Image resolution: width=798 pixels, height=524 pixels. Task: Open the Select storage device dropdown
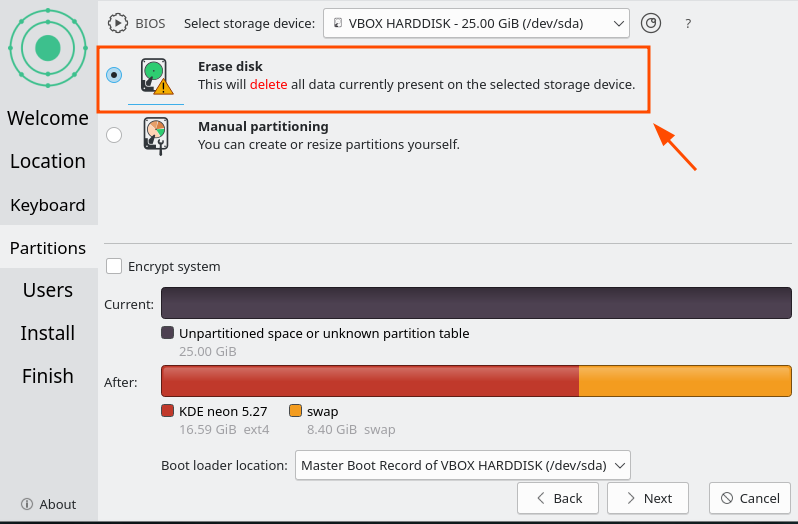pyautogui.click(x=476, y=23)
